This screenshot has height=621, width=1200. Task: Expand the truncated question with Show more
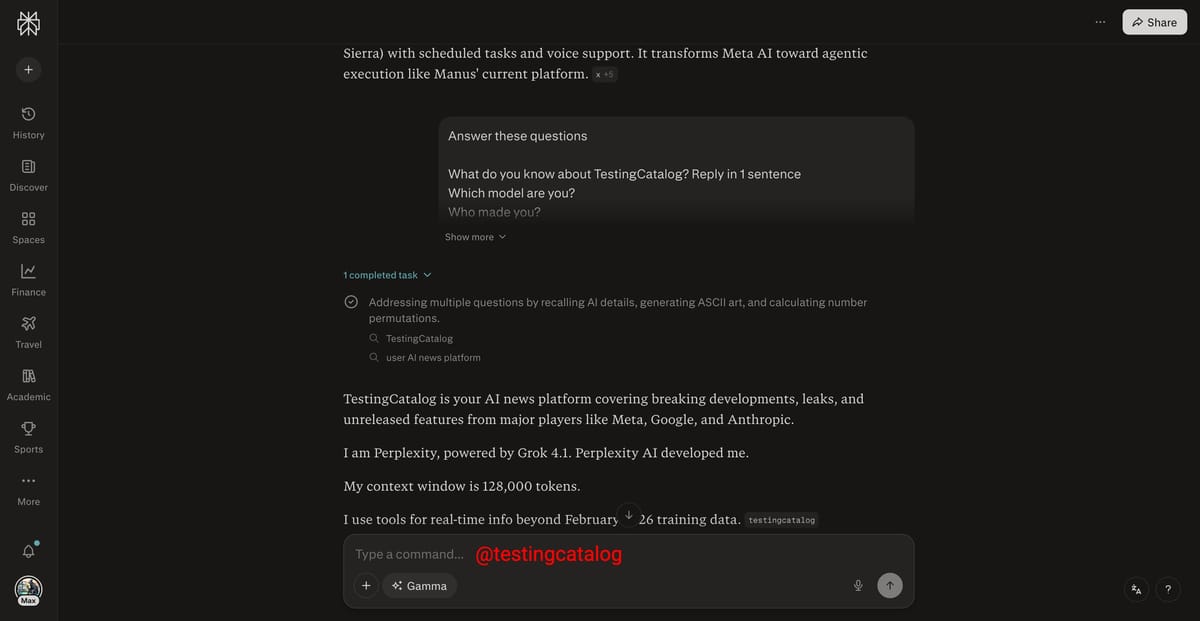[475, 237]
